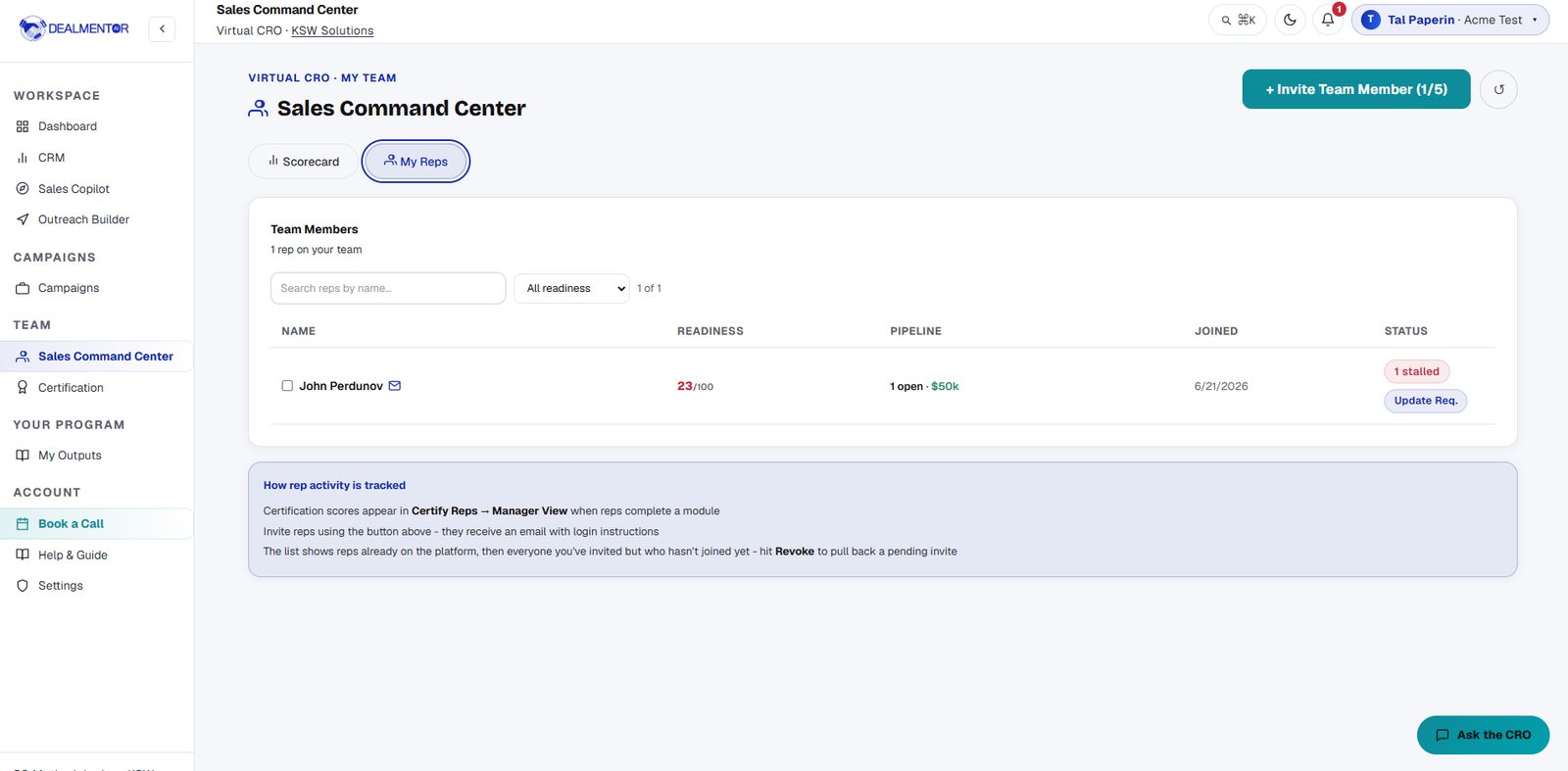Click the DealMentor logo
This screenshot has height=771, width=1568.
coord(73,28)
